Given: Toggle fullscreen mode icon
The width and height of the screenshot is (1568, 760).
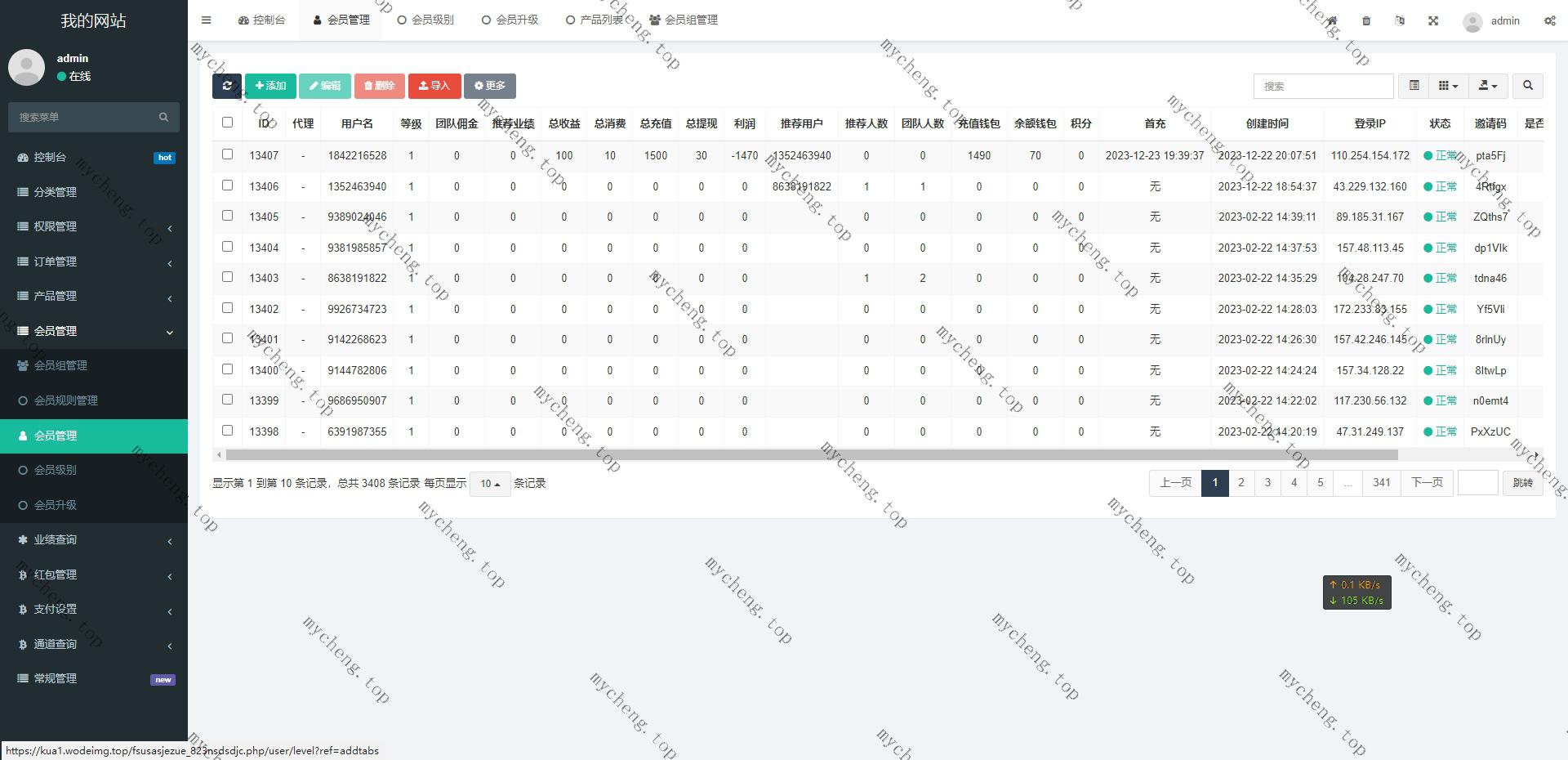Looking at the screenshot, I should (x=1433, y=20).
